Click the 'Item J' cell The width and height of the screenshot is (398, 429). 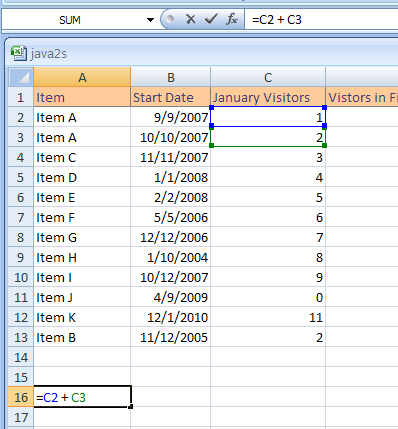(x=82, y=297)
